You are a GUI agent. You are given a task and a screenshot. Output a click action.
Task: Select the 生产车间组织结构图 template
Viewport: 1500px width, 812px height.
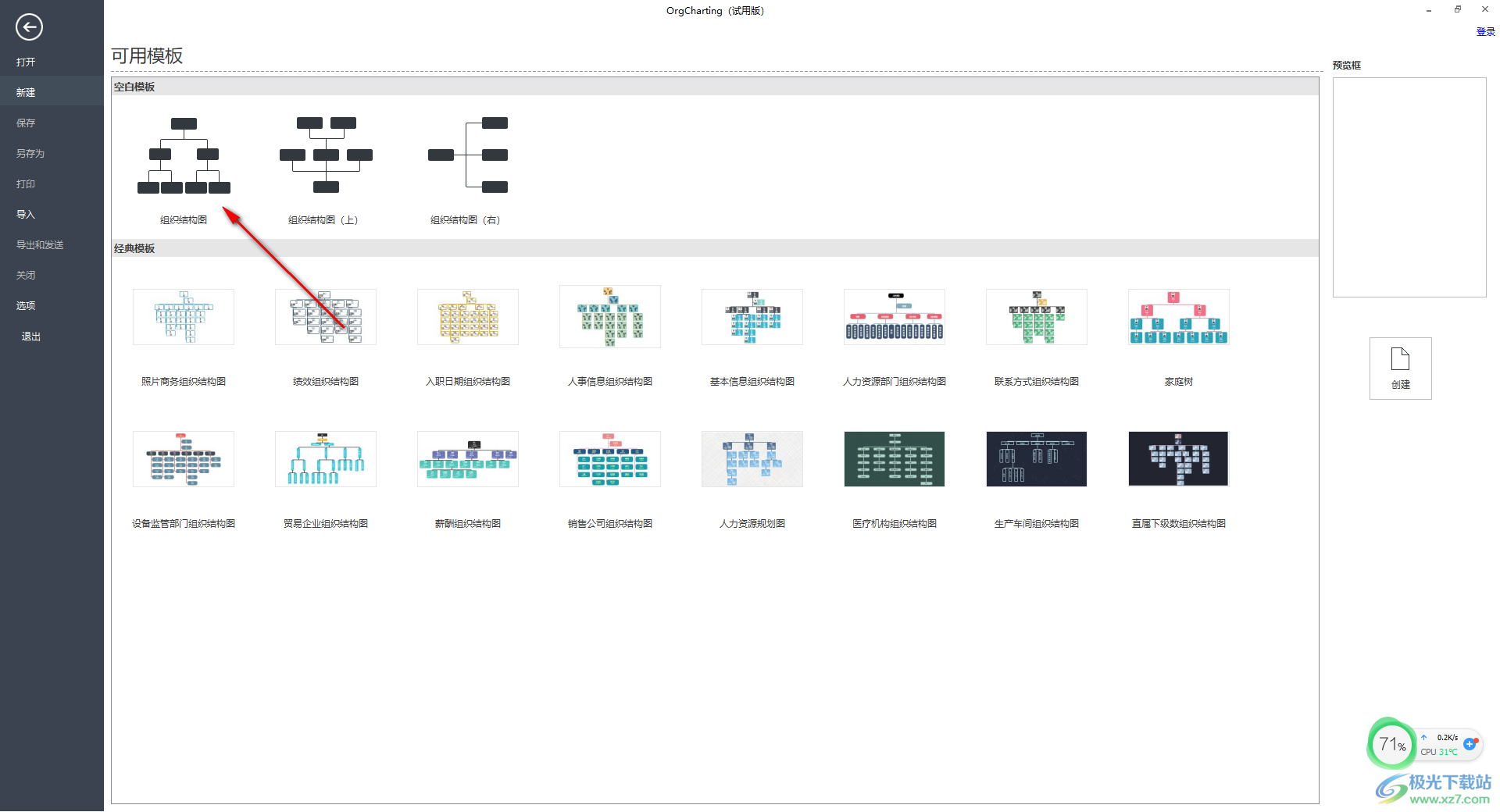1037,459
